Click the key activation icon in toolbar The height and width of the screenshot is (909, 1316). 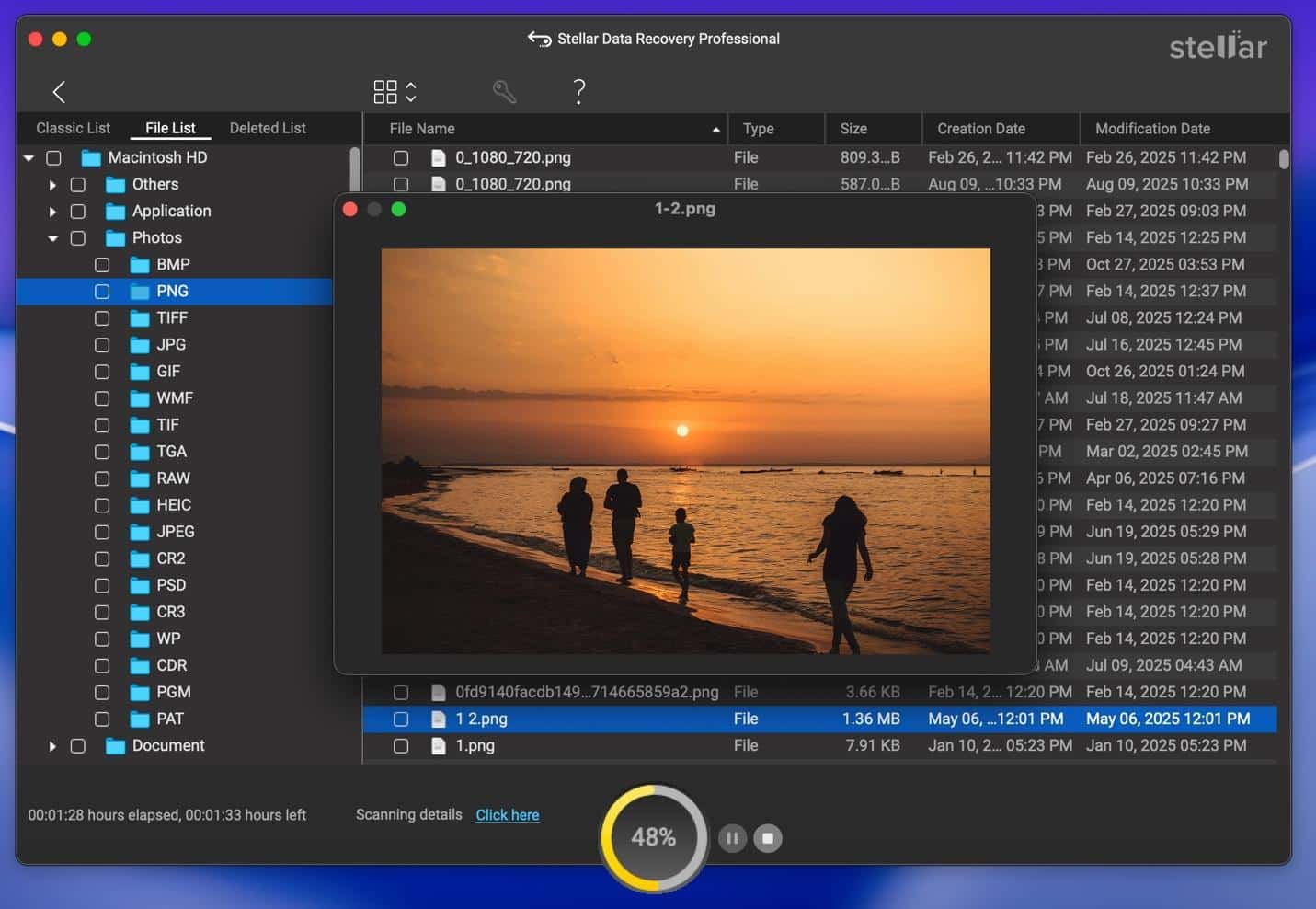click(x=504, y=91)
